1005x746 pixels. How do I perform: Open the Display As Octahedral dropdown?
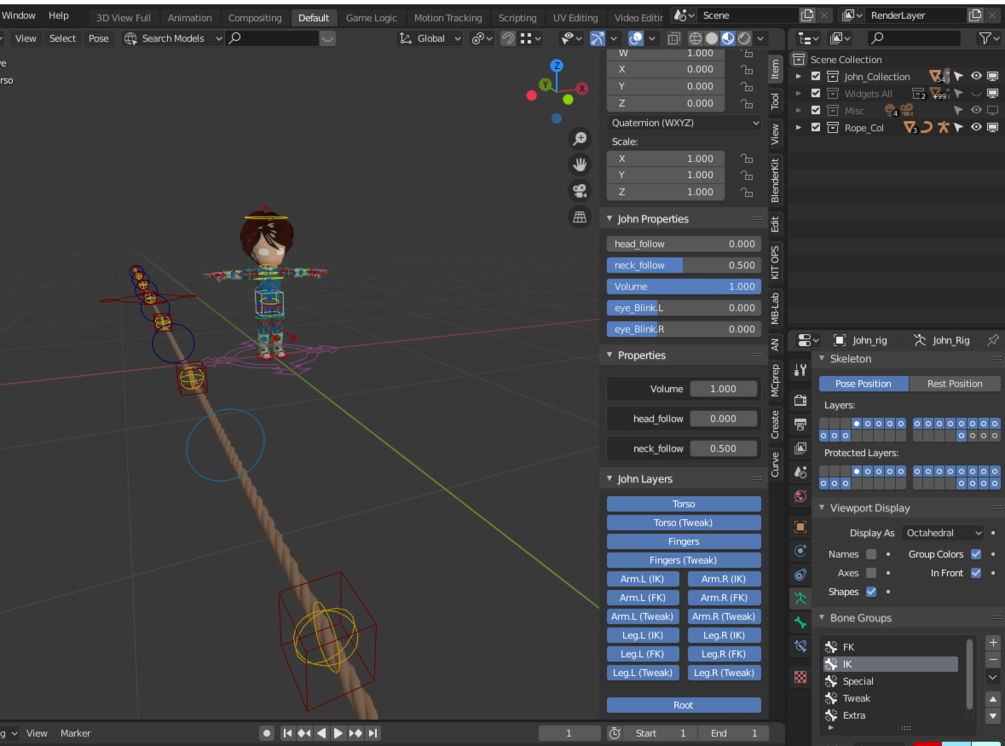943,533
